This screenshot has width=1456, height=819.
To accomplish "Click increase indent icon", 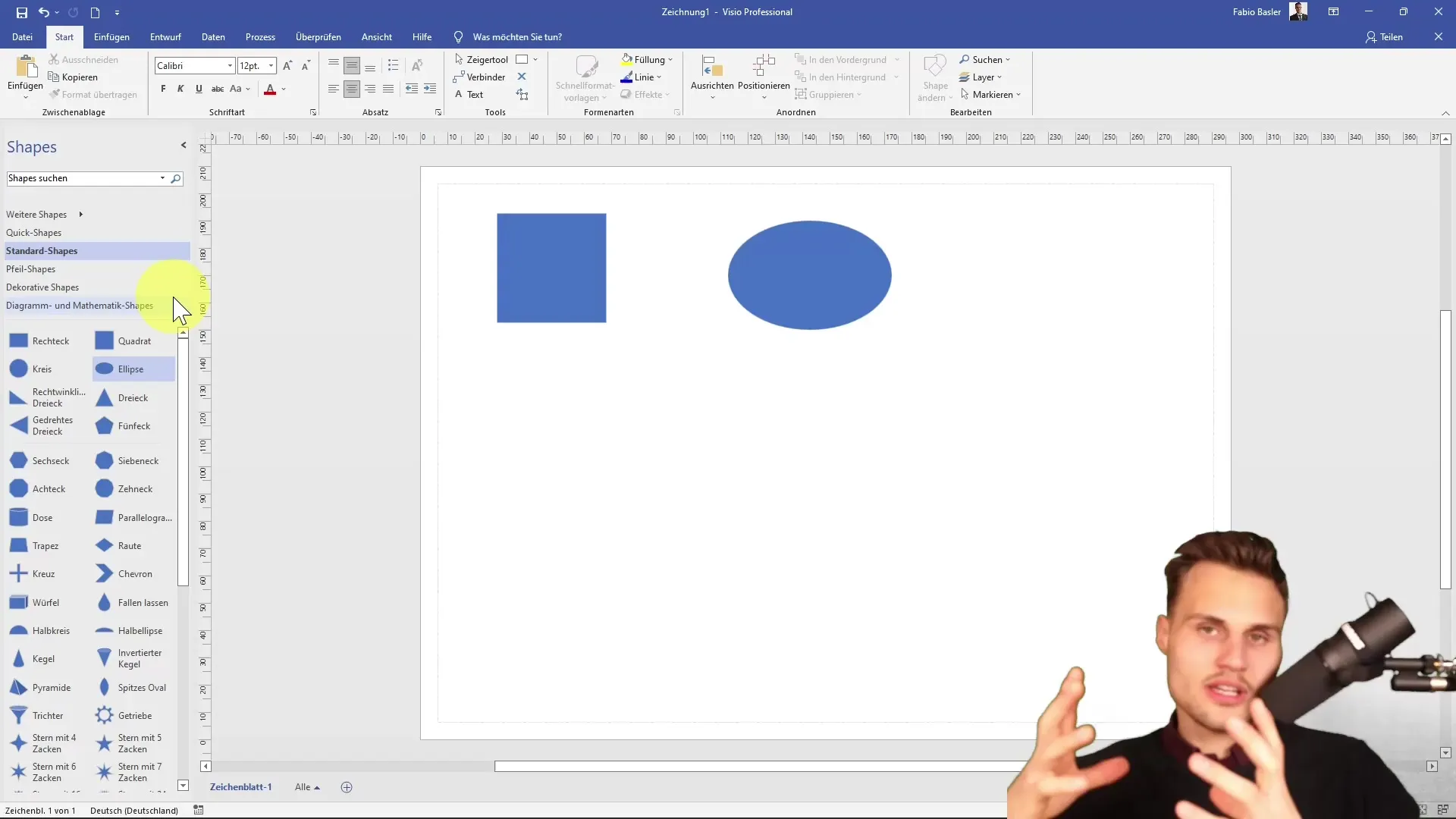I will tap(430, 89).
